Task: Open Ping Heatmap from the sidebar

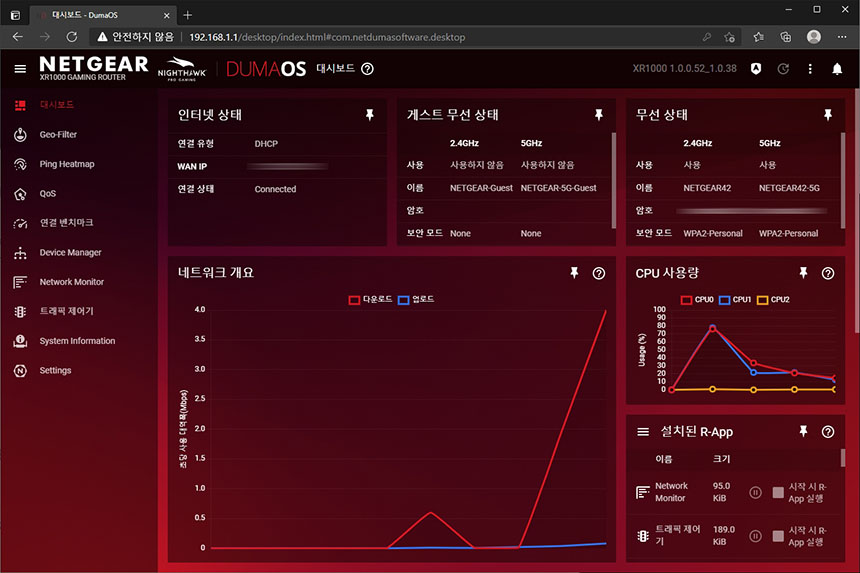Action: point(67,164)
